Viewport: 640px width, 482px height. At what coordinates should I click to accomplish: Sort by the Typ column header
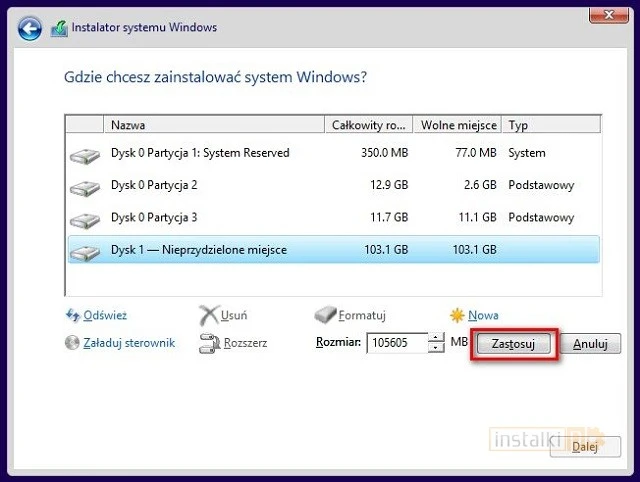point(551,125)
